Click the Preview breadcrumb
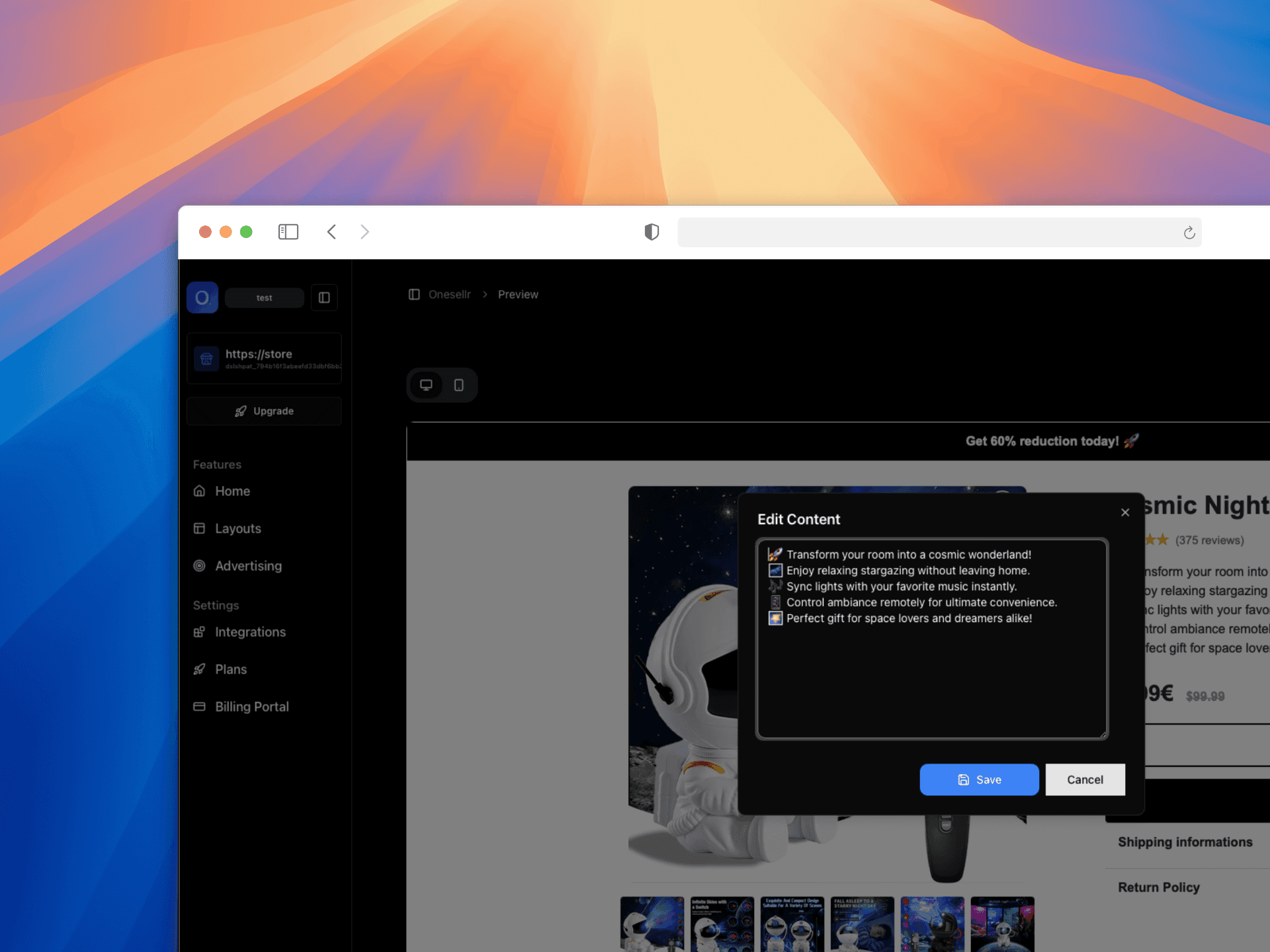Screen dimensions: 1270x952 pos(518,294)
